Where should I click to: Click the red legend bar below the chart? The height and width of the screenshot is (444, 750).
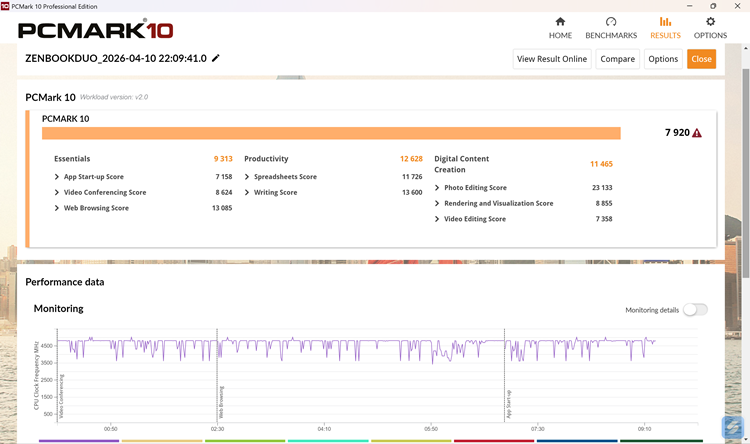click(x=494, y=441)
